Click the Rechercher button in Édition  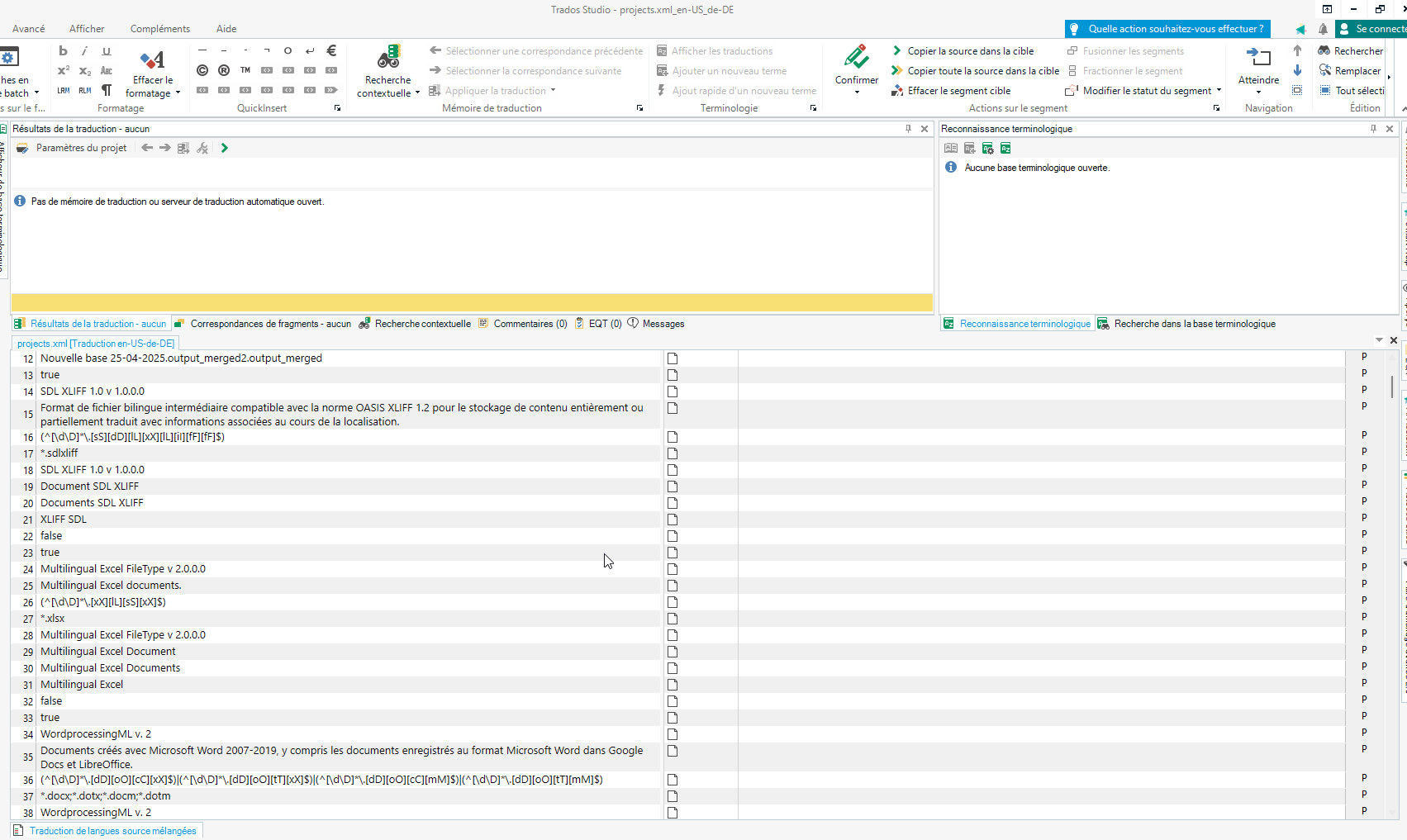pyautogui.click(x=1350, y=51)
